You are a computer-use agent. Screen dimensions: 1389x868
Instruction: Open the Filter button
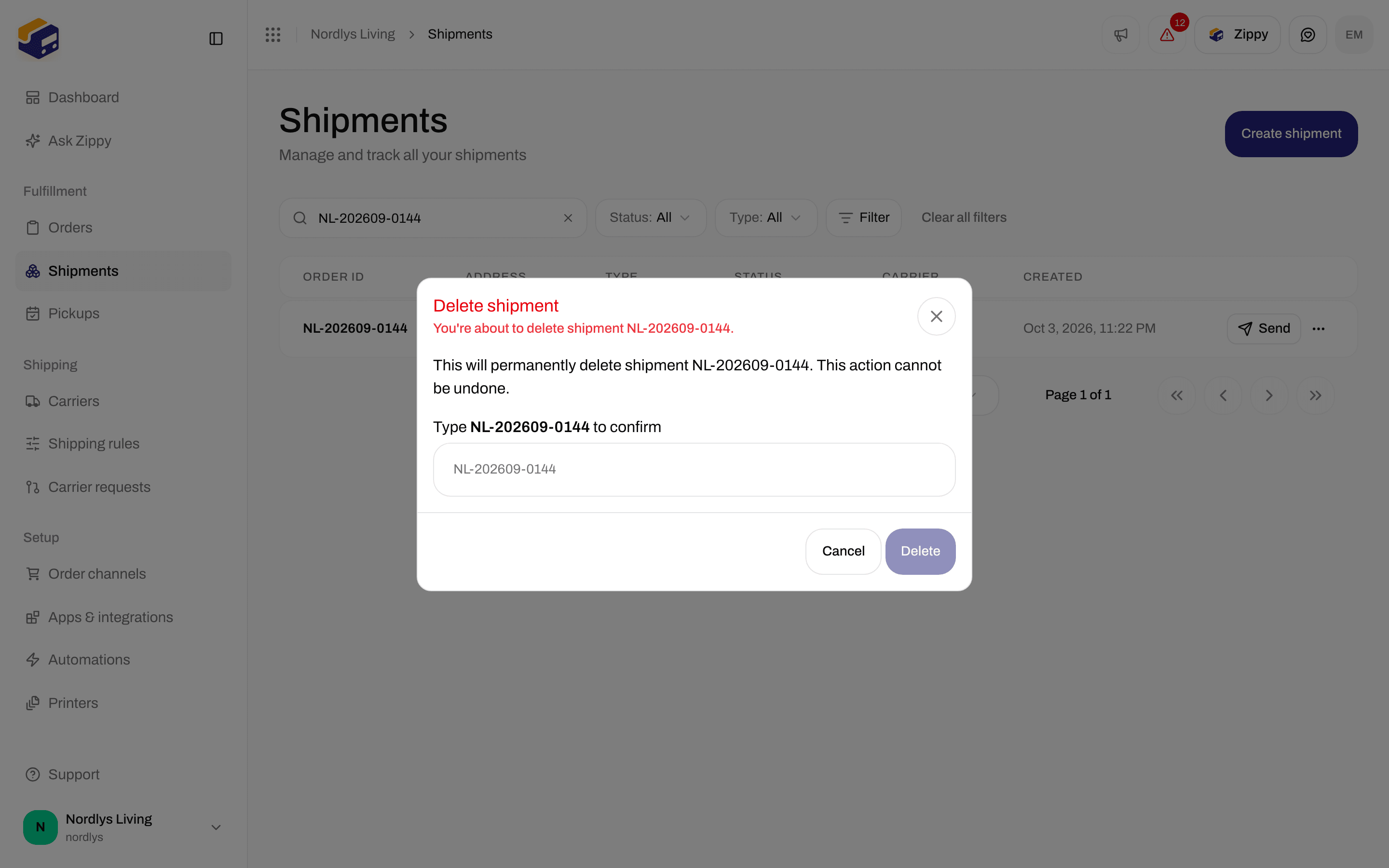(863, 218)
